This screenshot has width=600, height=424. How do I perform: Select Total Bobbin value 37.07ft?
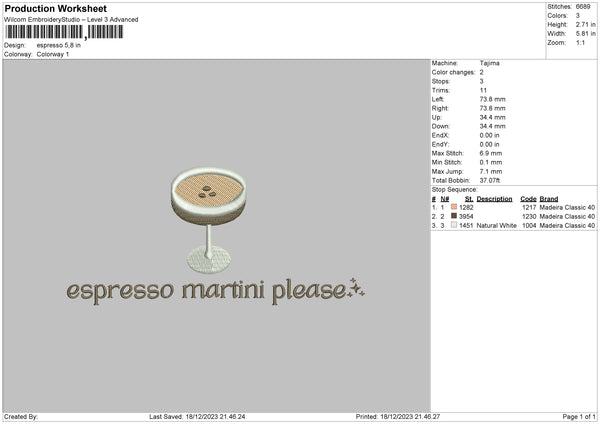click(x=490, y=180)
